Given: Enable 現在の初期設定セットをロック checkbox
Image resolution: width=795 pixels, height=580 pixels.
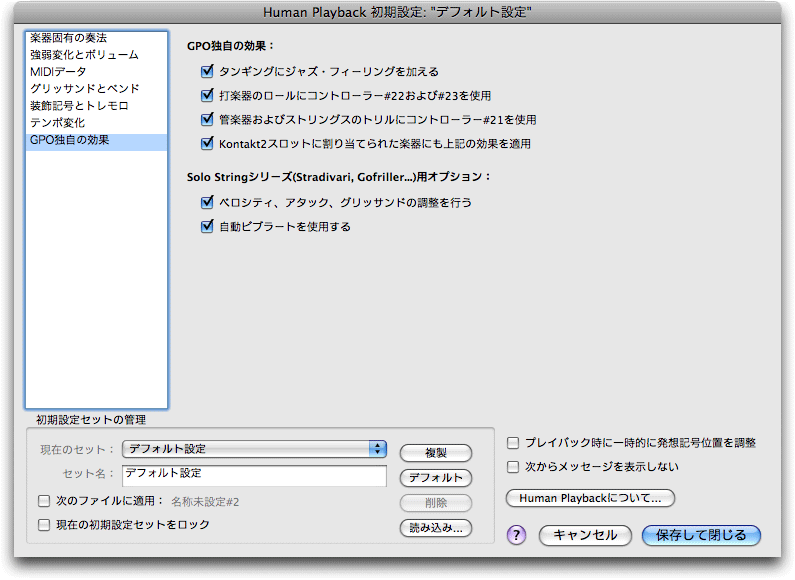Looking at the screenshot, I should (x=44, y=525).
